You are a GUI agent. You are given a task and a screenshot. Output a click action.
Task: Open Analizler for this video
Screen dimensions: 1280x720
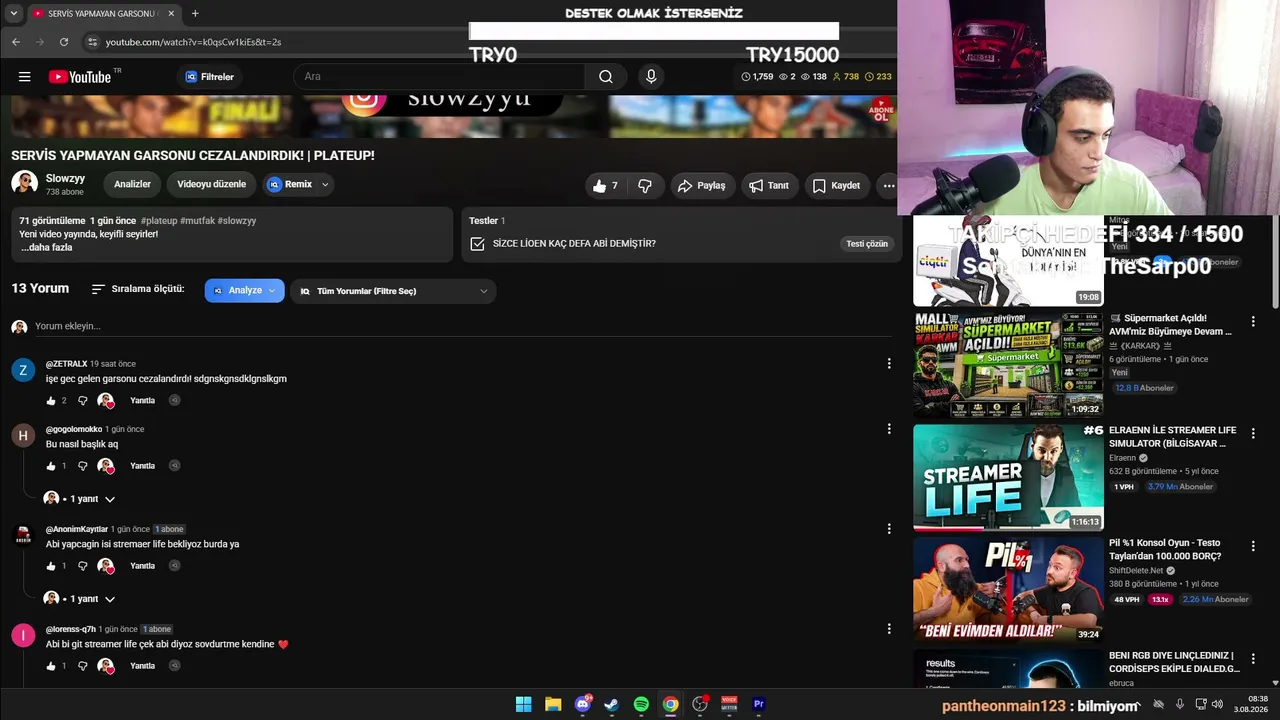coord(132,185)
